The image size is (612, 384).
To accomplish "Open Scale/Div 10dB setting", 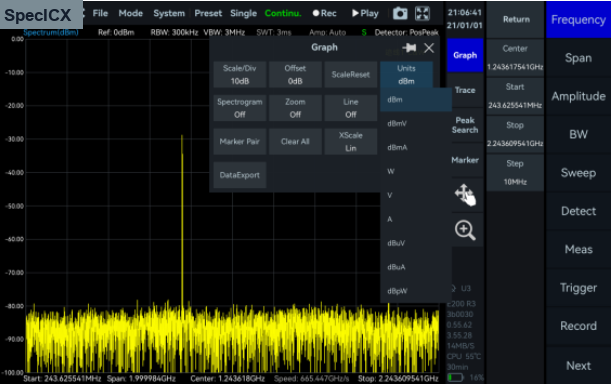I will pyautogui.click(x=240, y=75).
